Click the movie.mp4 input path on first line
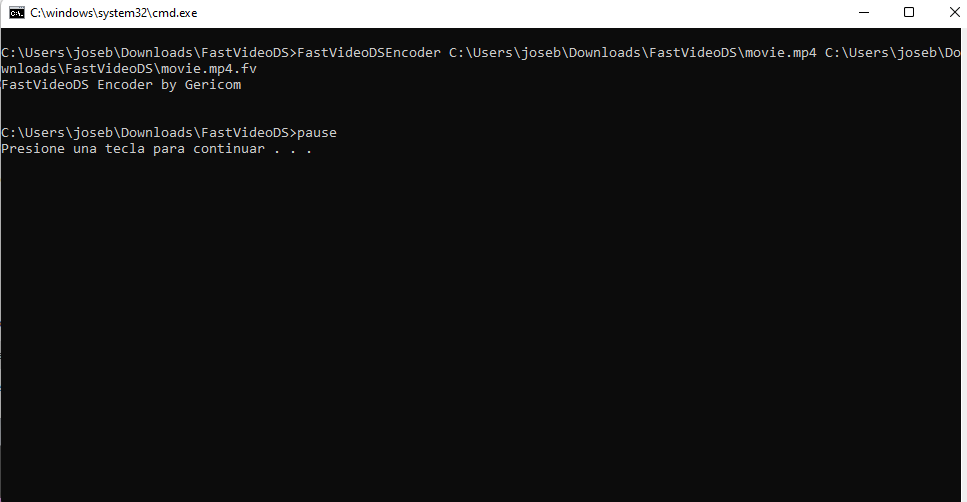Viewport: 967px width, 502px height. coord(633,53)
